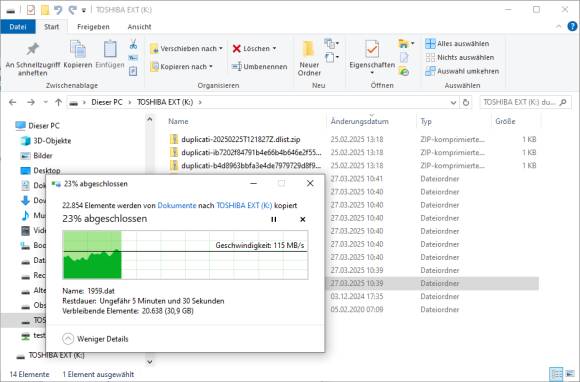Open the Löschen dropdown arrow

point(274,48)
